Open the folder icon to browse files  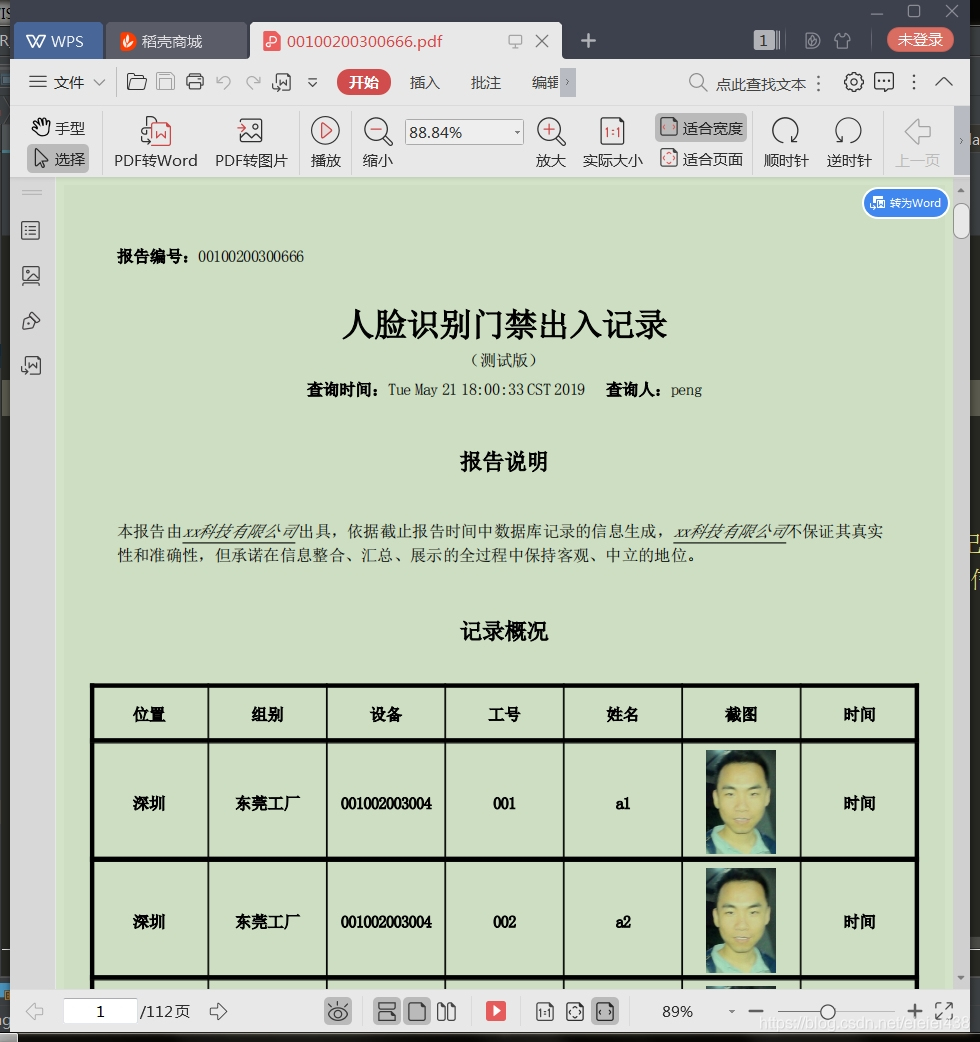pos(137,82)
